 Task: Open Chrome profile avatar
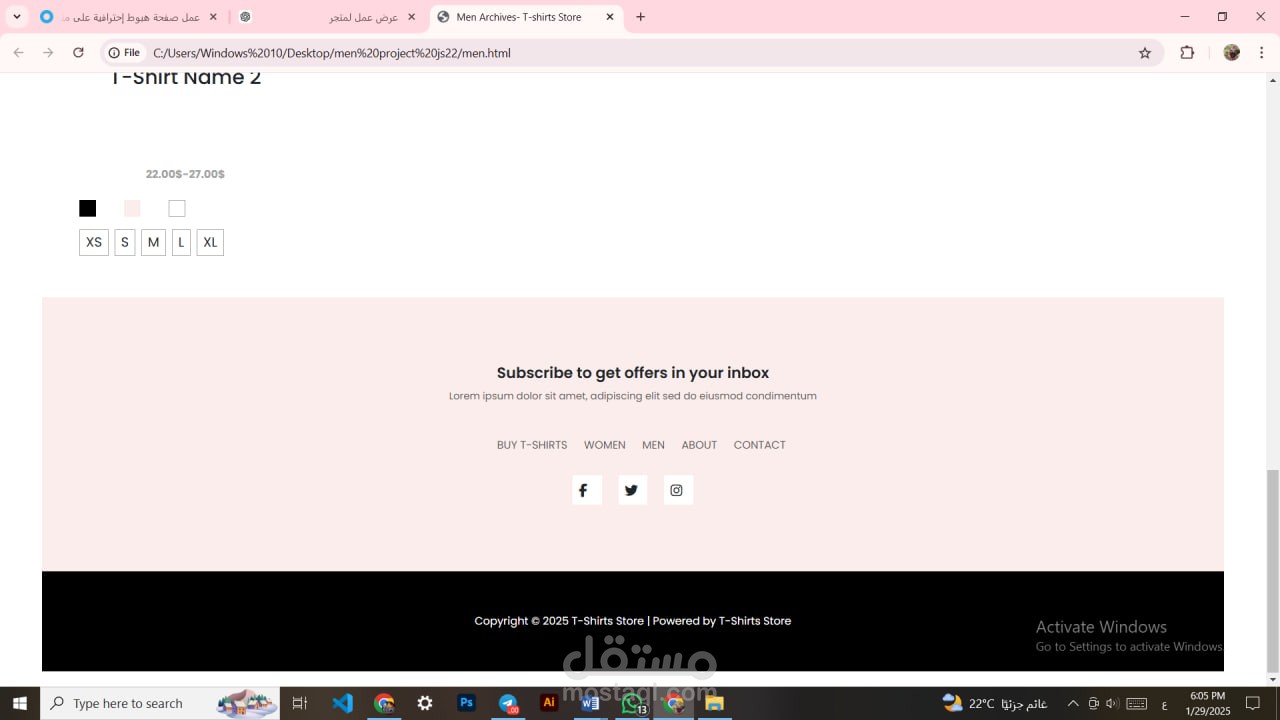(1232, 53)
